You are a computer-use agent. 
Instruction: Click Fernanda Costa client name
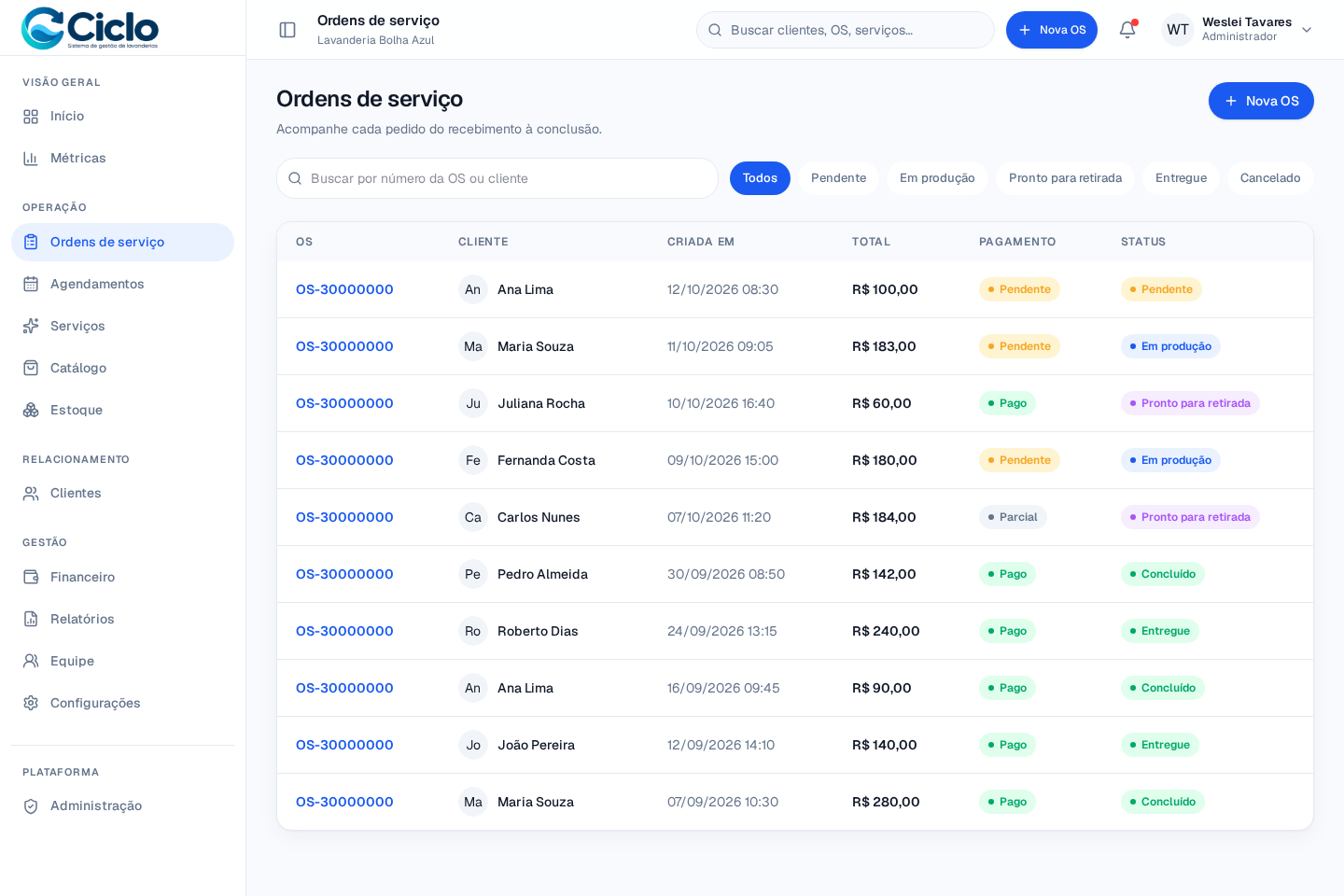pos(546,460)
